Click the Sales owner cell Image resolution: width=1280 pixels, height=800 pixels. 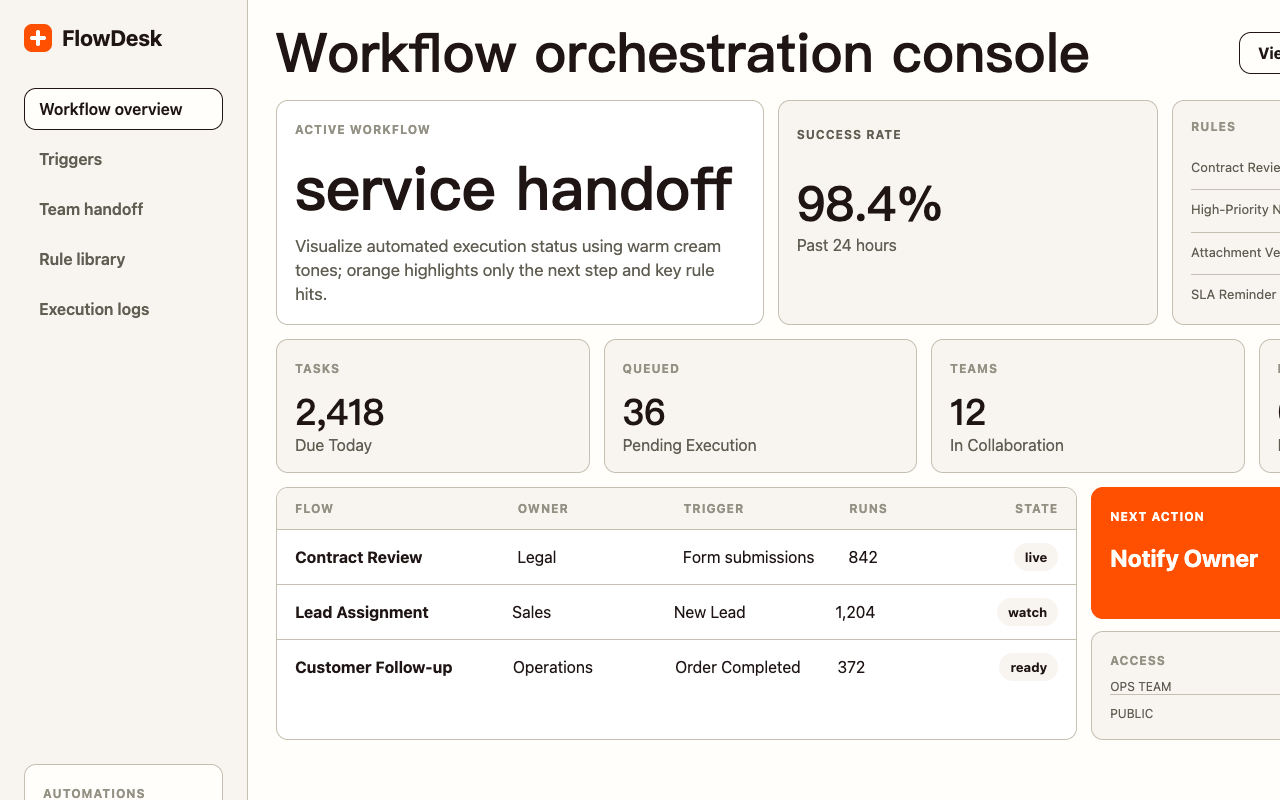(531, 612)
